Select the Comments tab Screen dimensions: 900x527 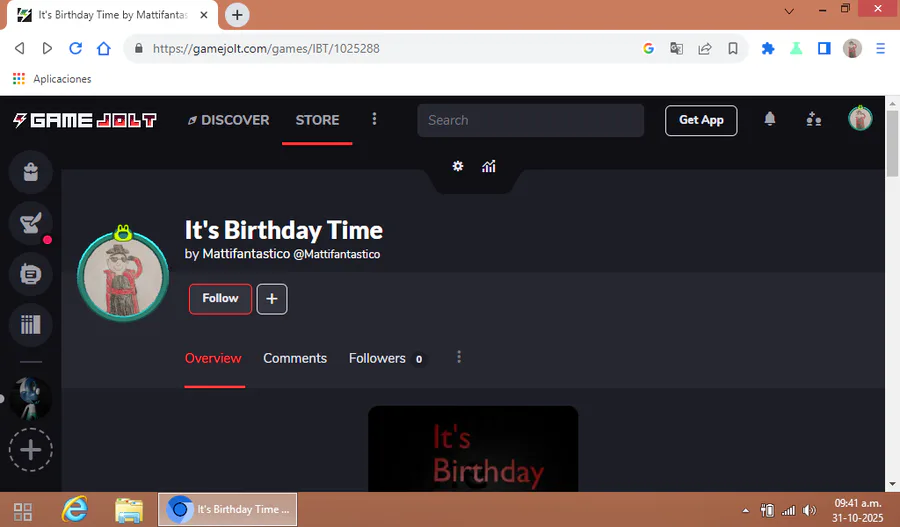click(x=295, y=358)
